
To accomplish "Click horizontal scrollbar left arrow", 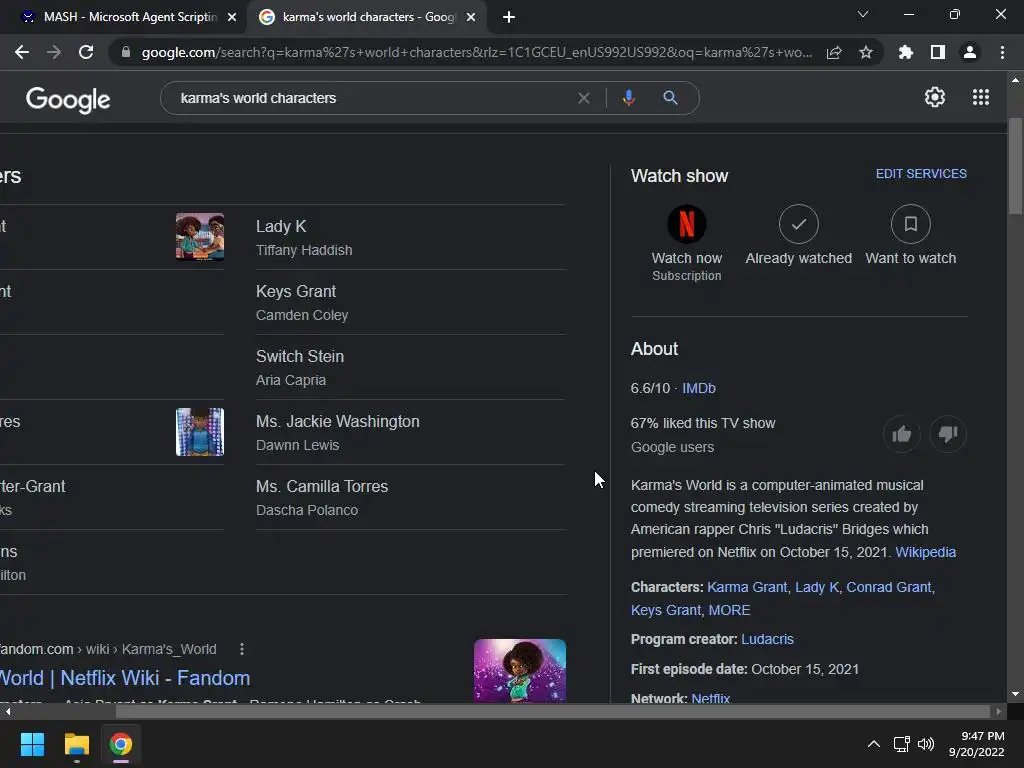I will [x=7, y=711].
